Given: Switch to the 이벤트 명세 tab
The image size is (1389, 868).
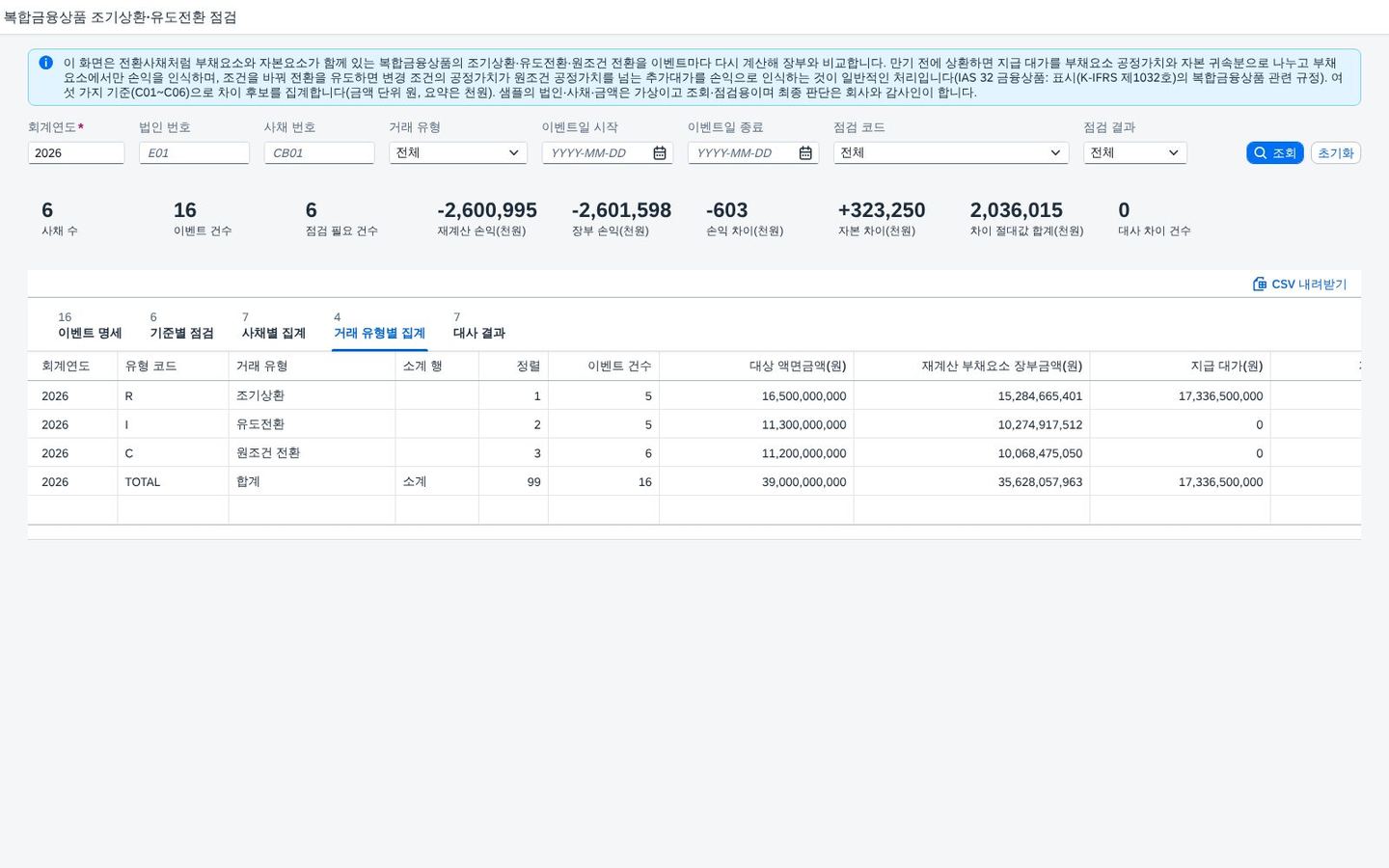Looking at the screenshot, I should click(x=90, y=326).
